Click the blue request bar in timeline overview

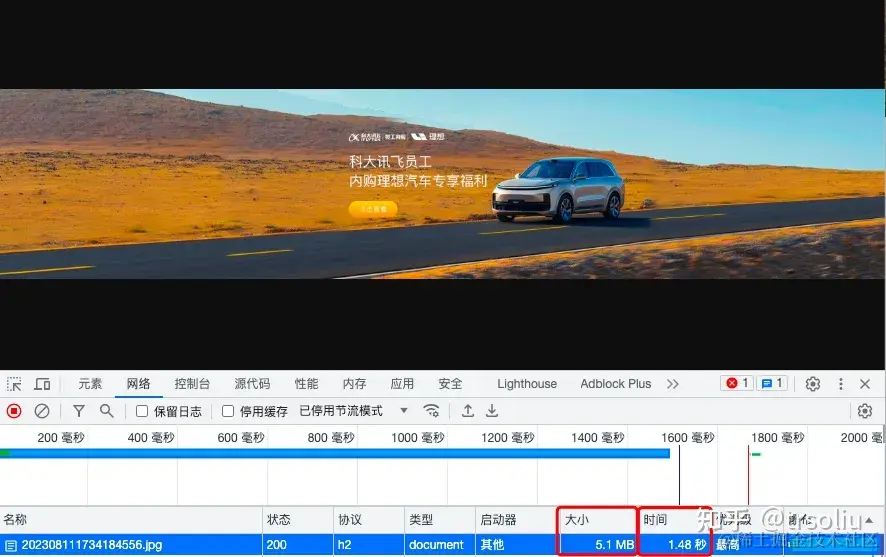[x=335, y=453]
